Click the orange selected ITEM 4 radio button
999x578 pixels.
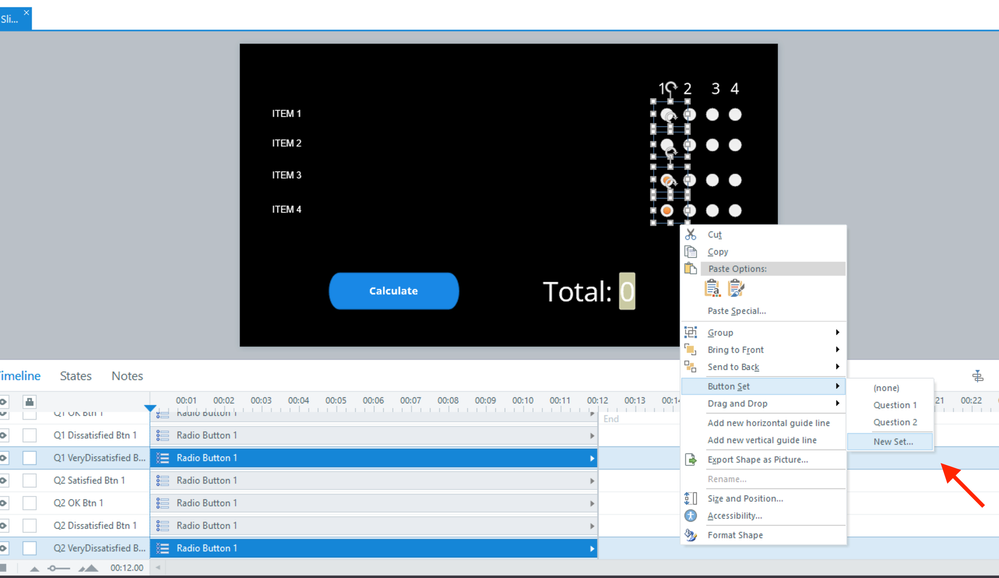667,210
